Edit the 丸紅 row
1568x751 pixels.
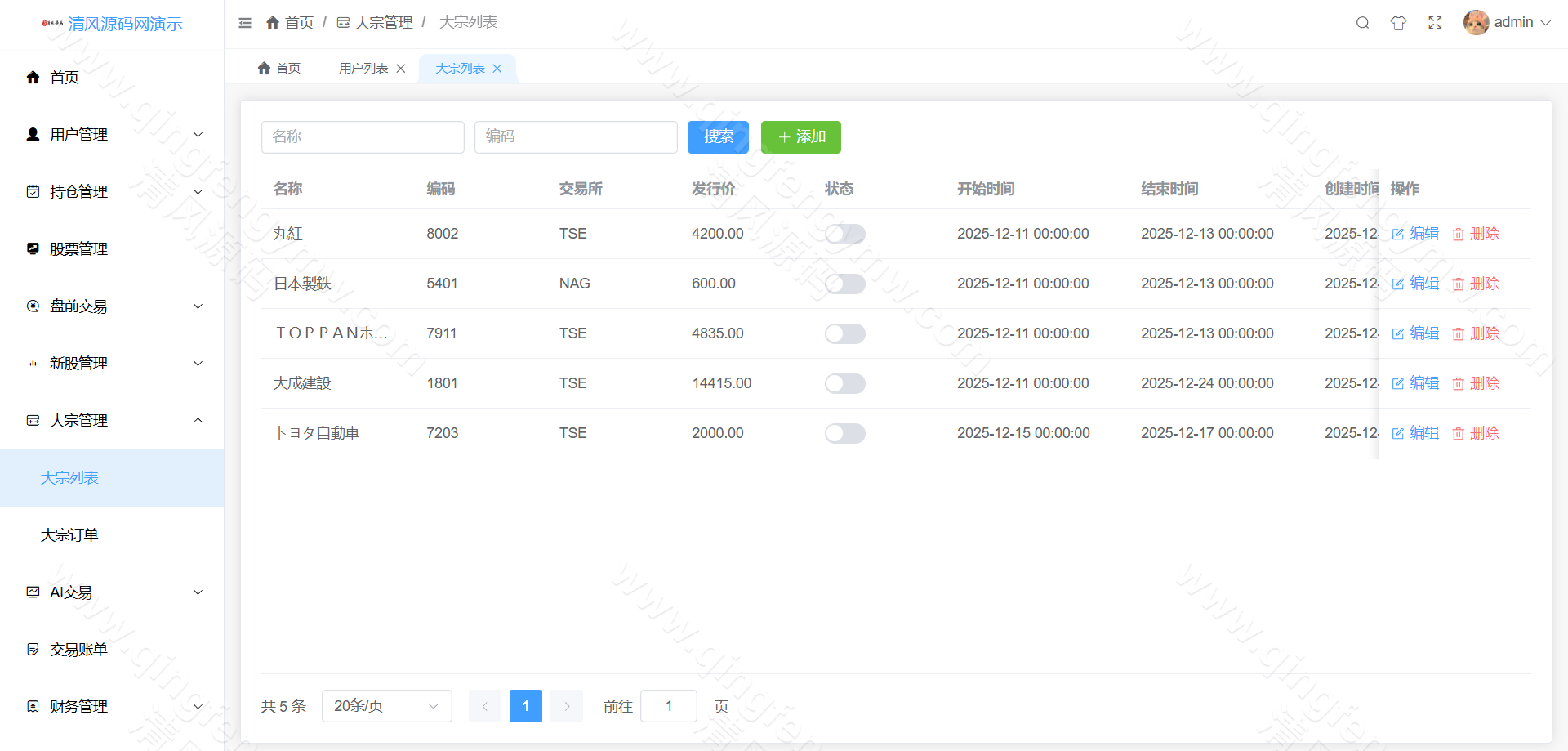click(x=1415, y=235)
